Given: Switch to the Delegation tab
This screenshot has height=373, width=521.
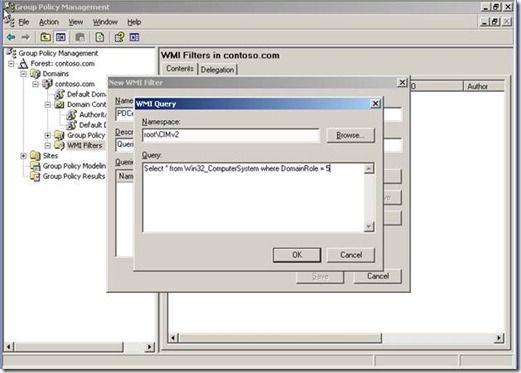Looking at the screenshot, I should point(217,70).
